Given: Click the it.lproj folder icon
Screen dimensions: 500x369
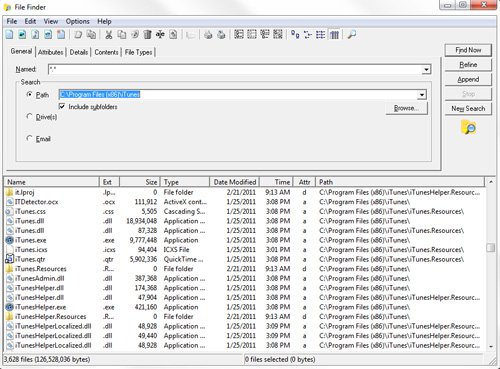Looking at the screenshot, I should (x=10, y=192).
